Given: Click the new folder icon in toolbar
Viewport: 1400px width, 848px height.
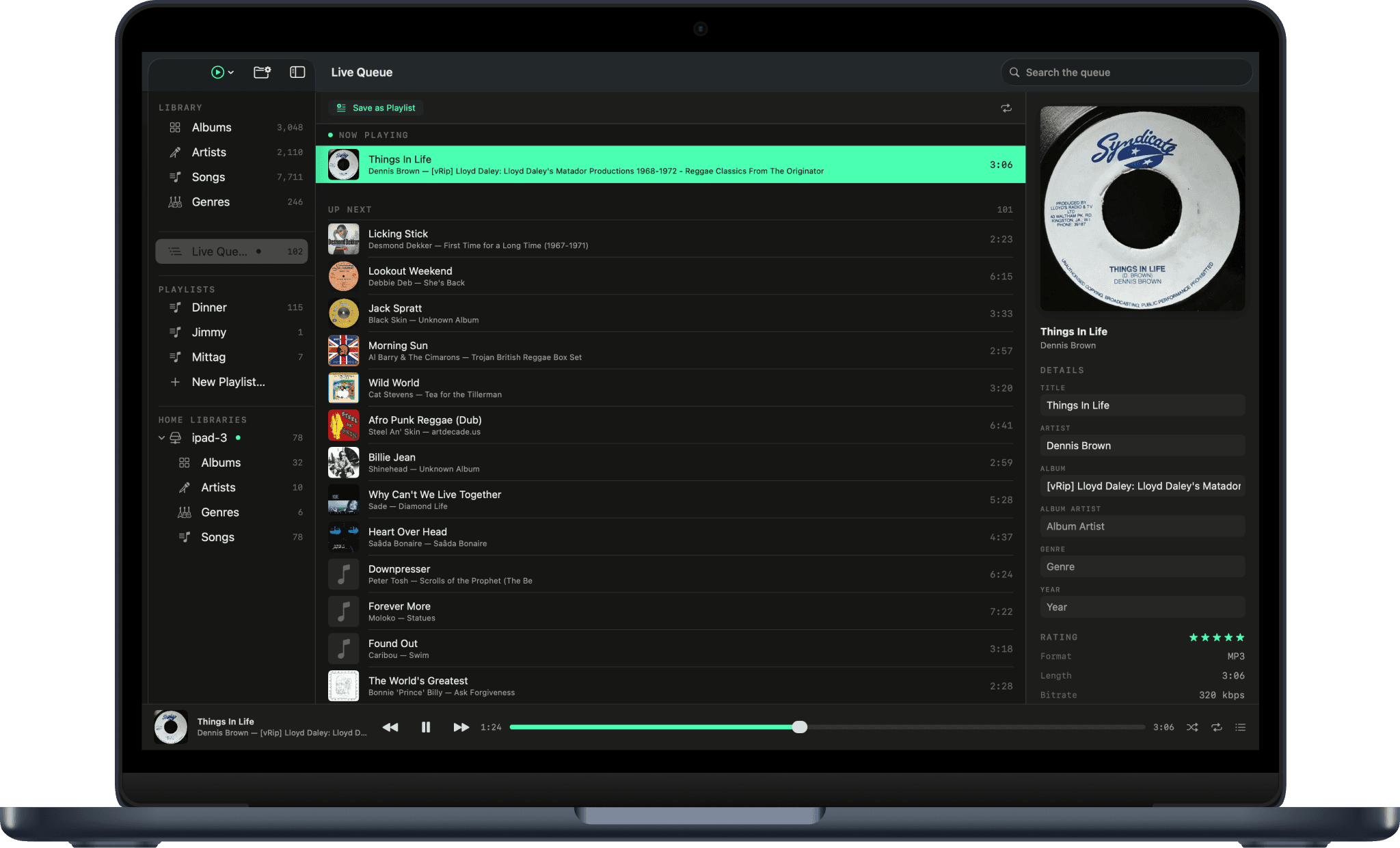Looking at the screenshot, I should (262, 72).
